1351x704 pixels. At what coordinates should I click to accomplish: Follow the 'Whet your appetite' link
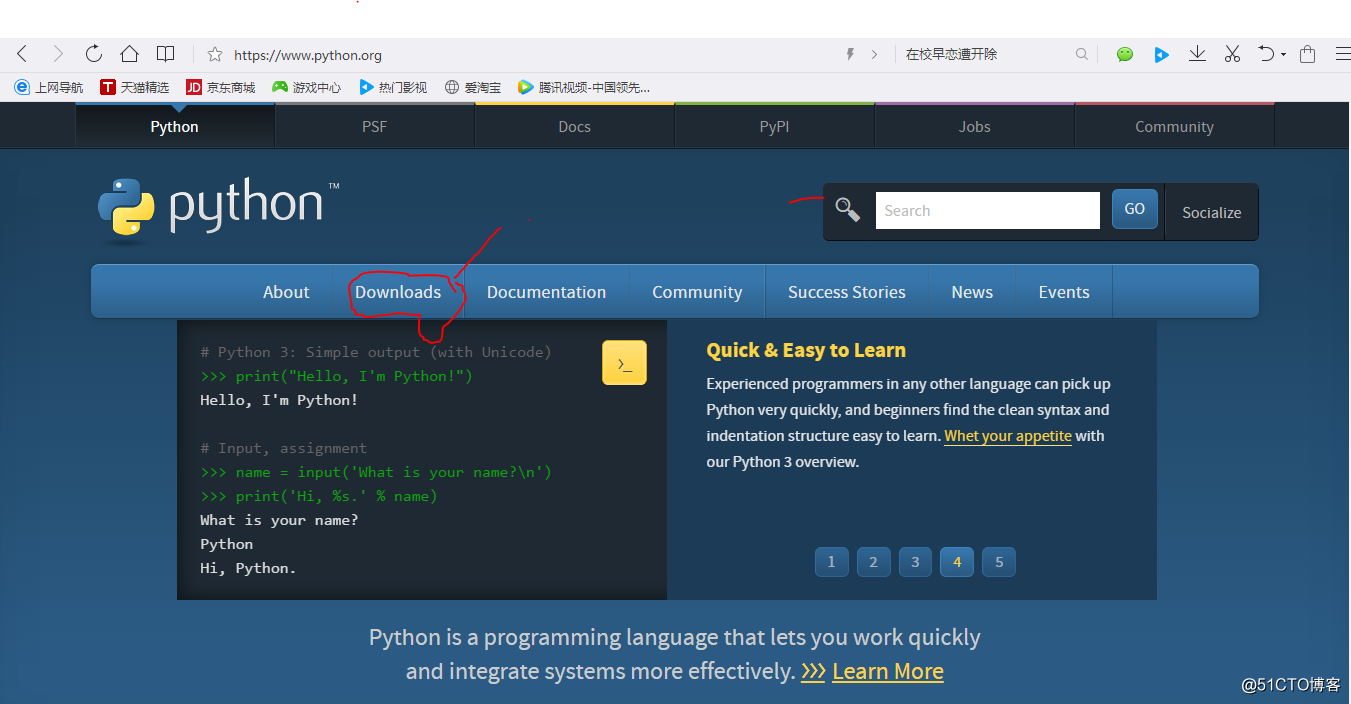1008,436
